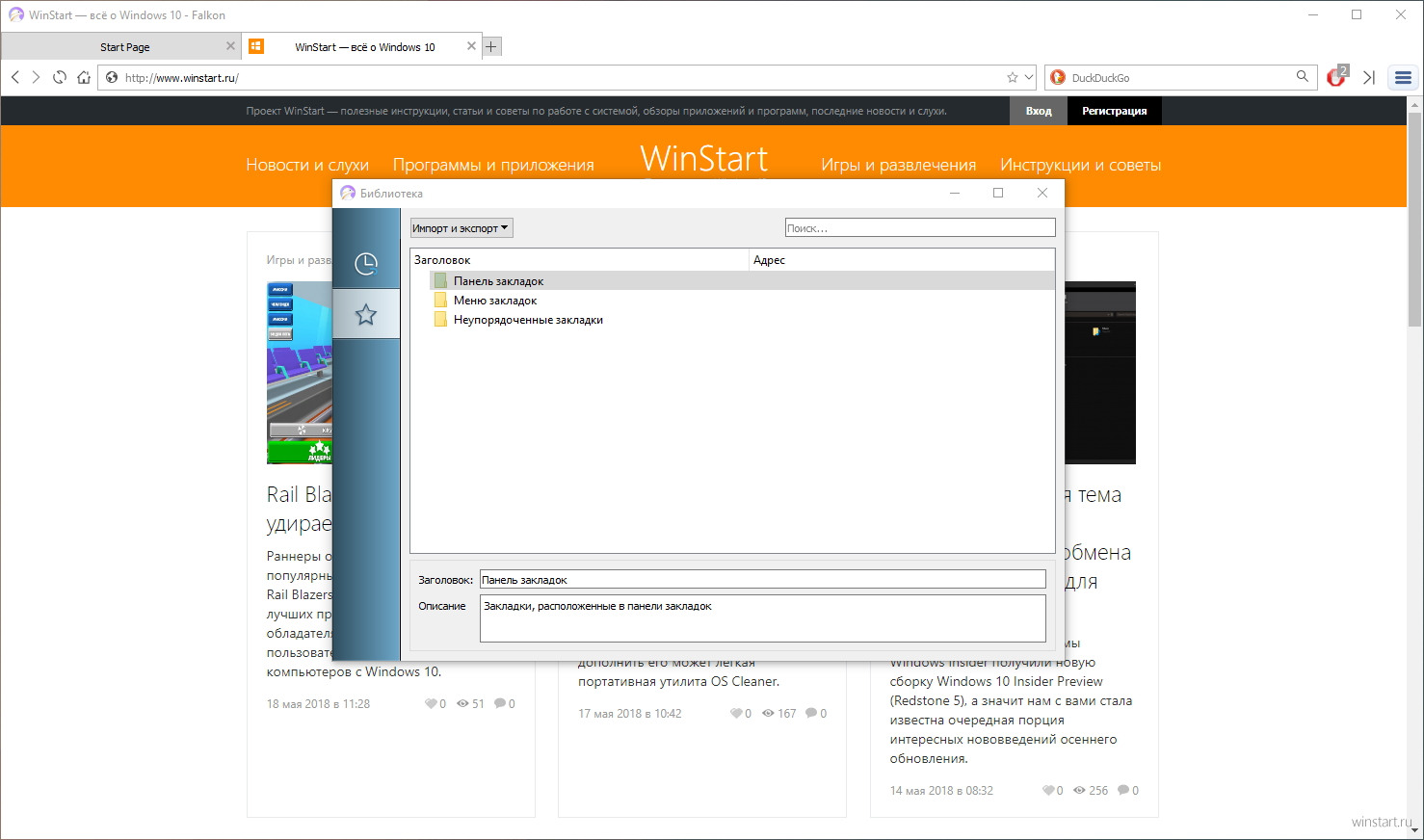The height and width of the screenshot is (840, 1424).
Task: Click the DuckDuckGo search input field
Action: tap(1180, 78)
